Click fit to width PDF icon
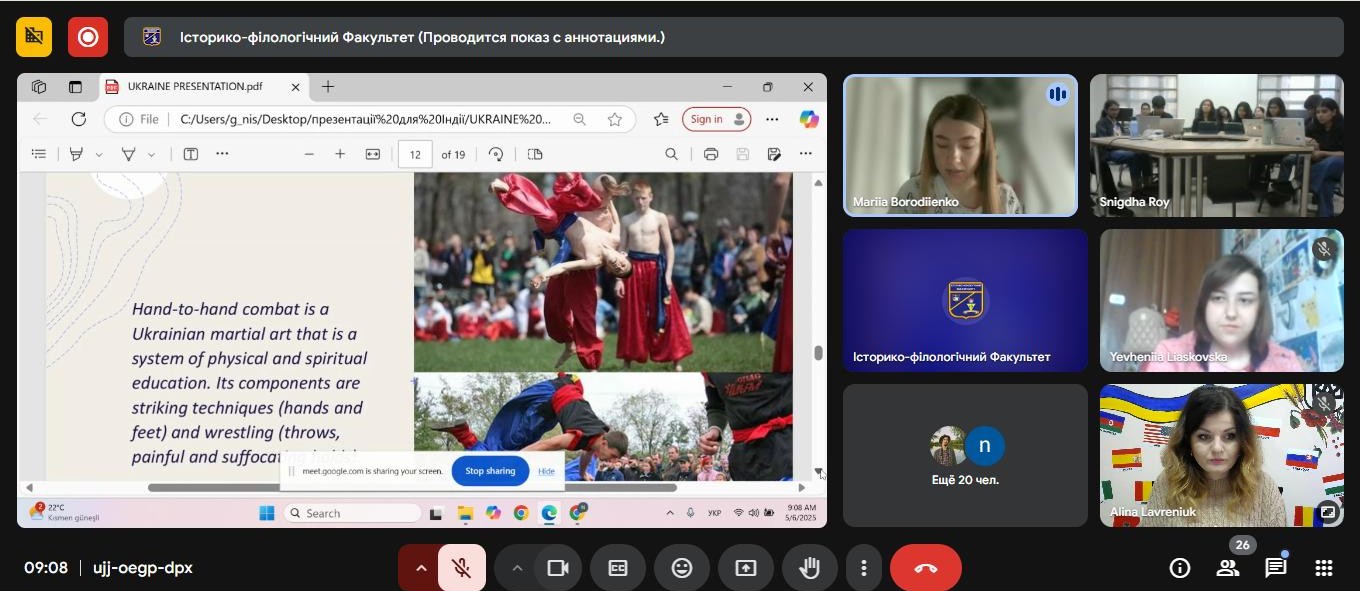Image resolution: width=1360 pixels, height=591 pixels. (x=373, y=154)
